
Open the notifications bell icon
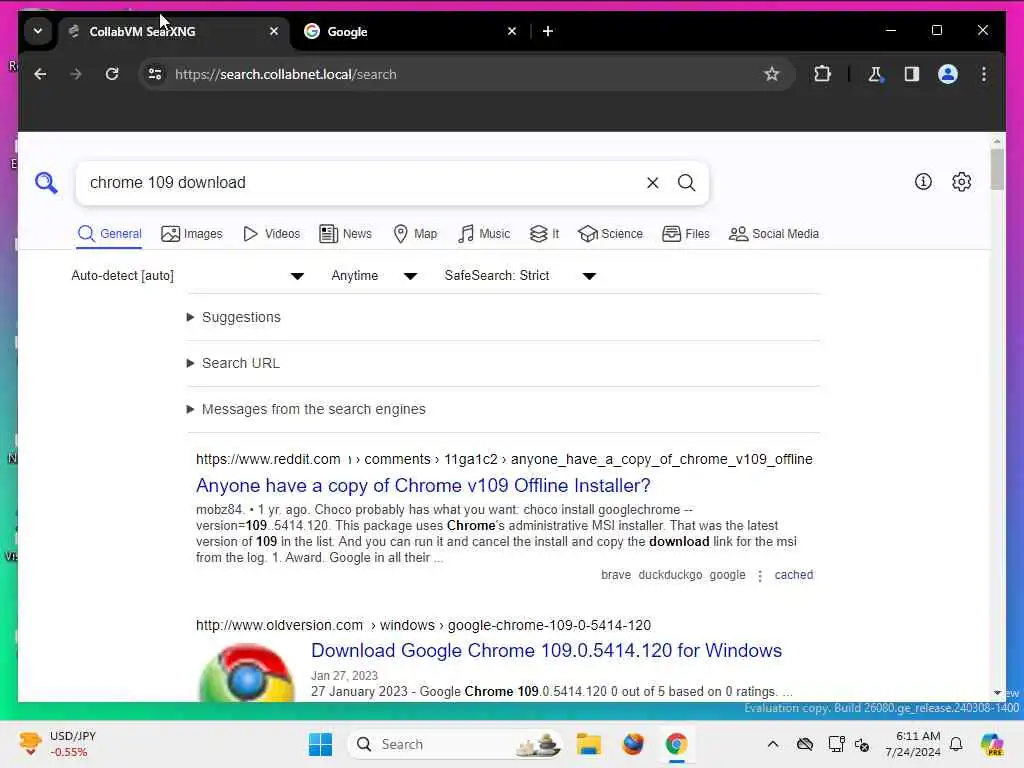[956, 744]
